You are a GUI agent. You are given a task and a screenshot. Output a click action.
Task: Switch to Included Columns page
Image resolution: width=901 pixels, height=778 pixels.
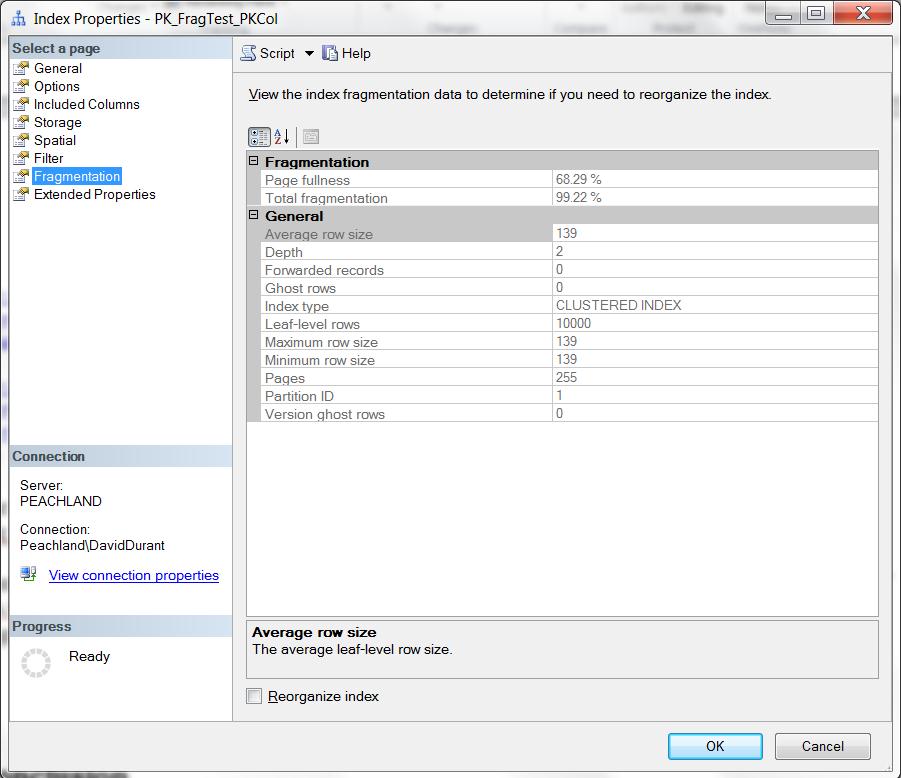pyautogui.click(x=86, y=104)
